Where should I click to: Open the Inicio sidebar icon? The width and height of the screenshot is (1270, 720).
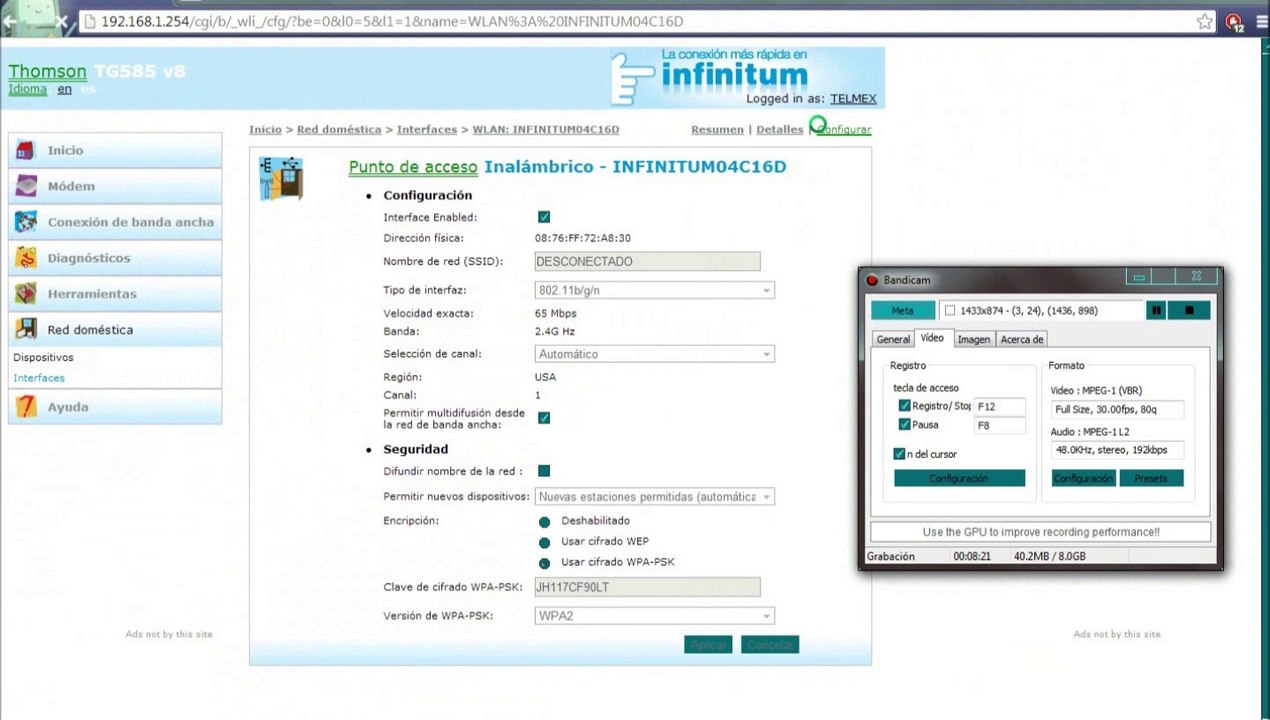point(27,150)
